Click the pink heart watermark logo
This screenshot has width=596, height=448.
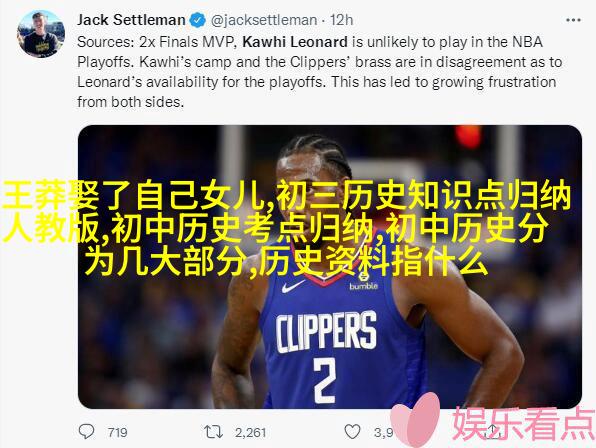tap(416, 419)
